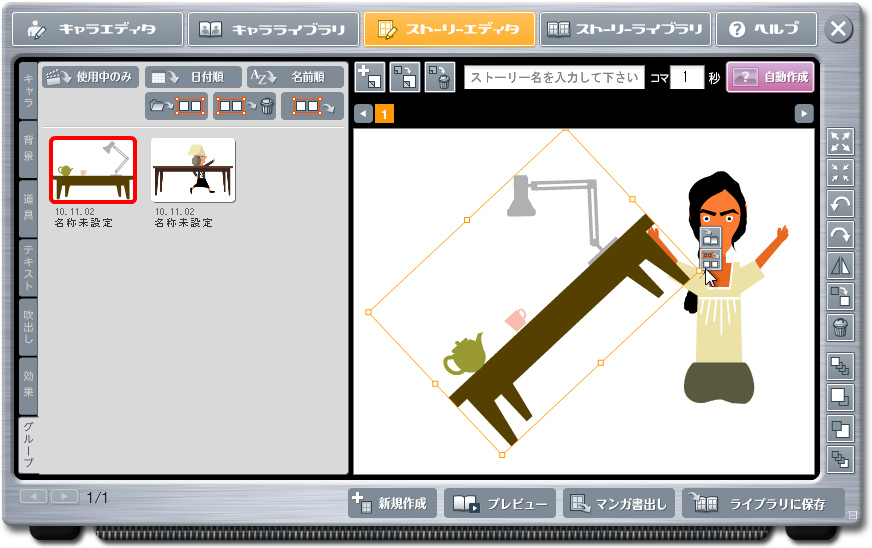This screenshot has width=872, height=548.
Task: Click the save to library popup icon on canvas
Action: coord(710,237)
